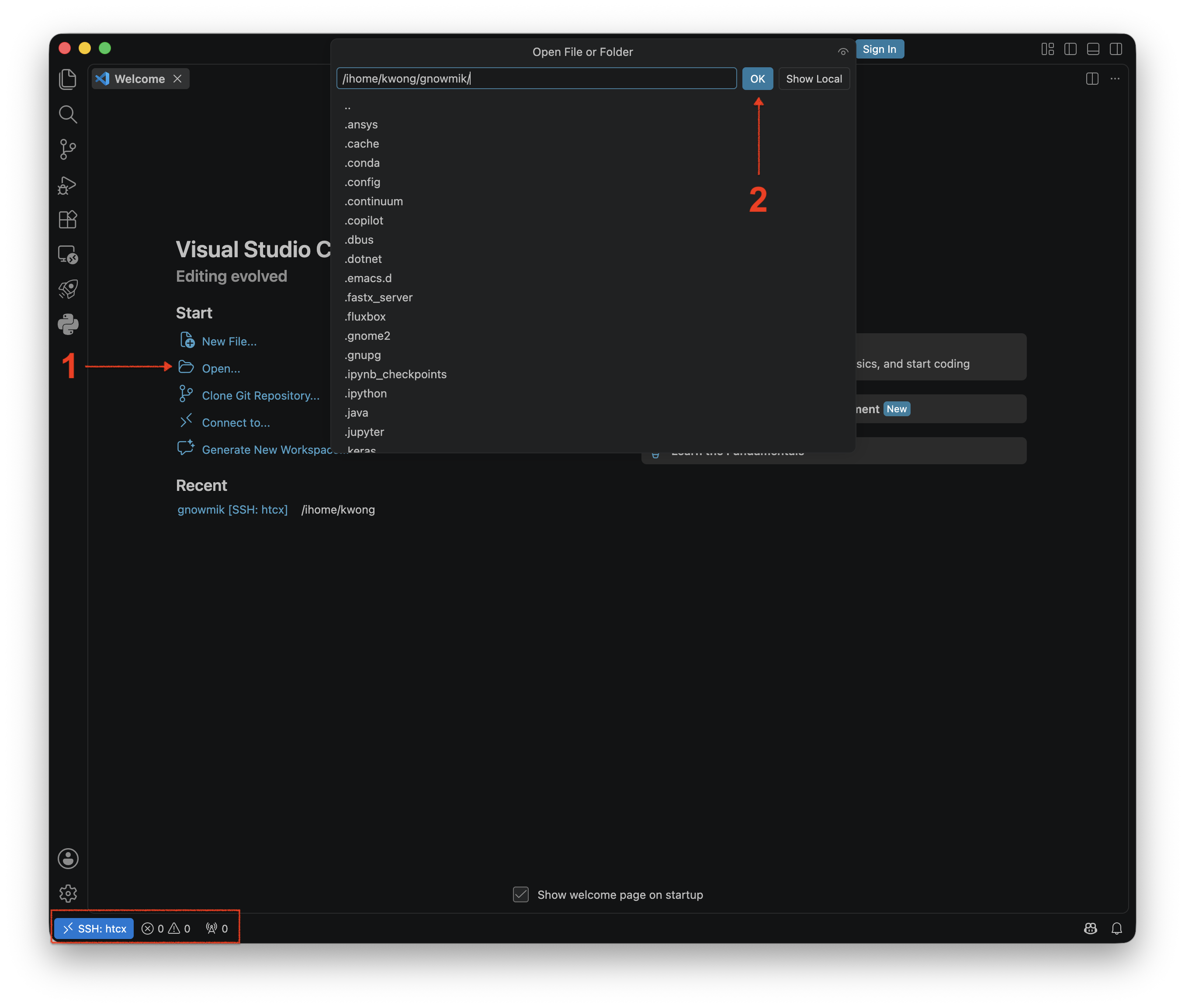Toggle the primary side bar icon
The height and width of the screenshot is (1008, 1185).
[x=1070, y=49]
